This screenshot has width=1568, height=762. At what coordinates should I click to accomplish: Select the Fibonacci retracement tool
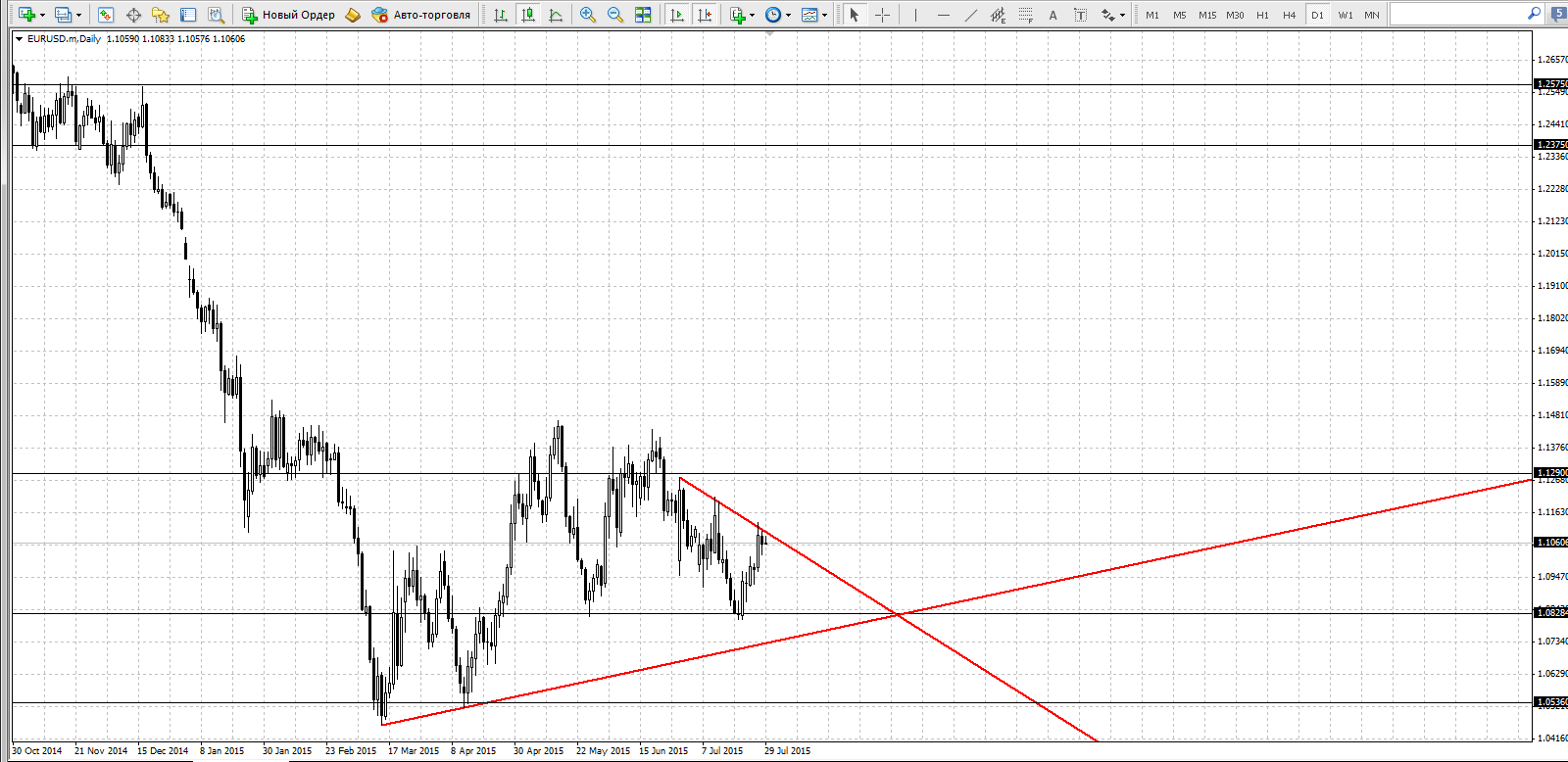click(x=1025, y=15)
